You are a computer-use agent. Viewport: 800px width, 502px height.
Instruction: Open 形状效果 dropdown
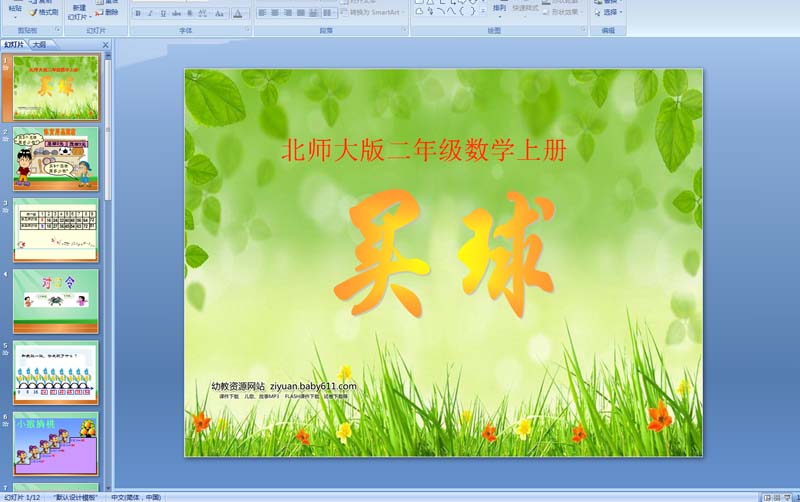click(x=563, y=12)
